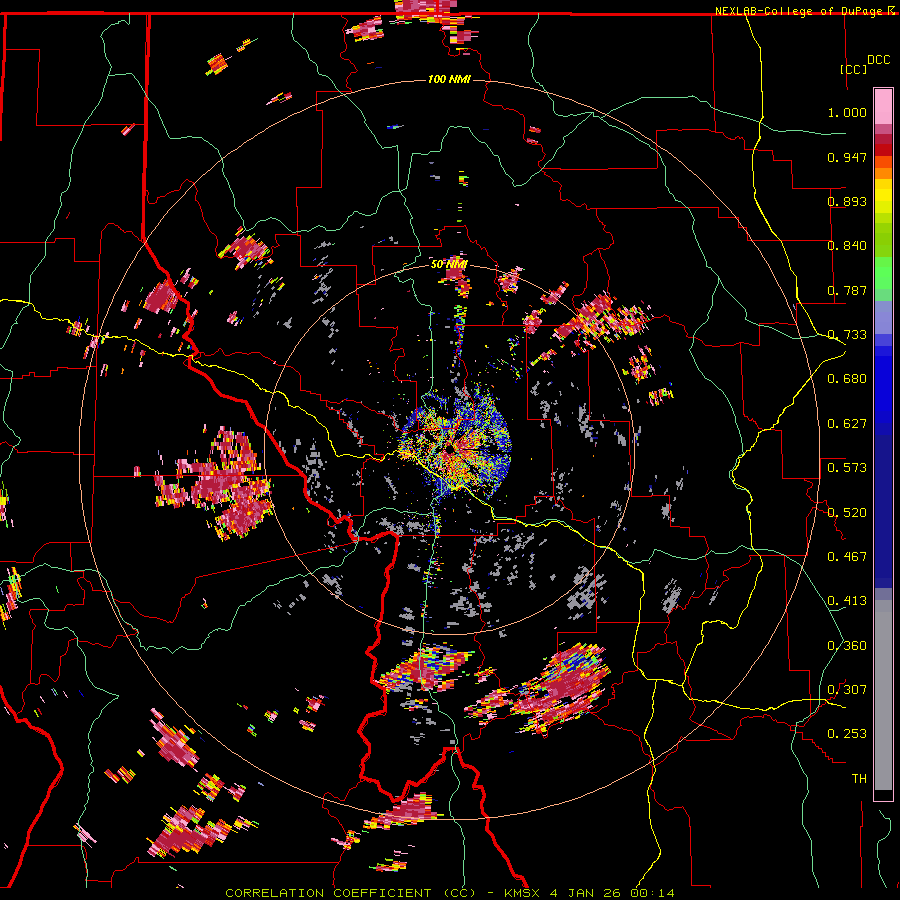Image resolution: width=900 pixels, height=900 pixels.
Task: Click the 0.627 scale value
Action: click(847, 424)
